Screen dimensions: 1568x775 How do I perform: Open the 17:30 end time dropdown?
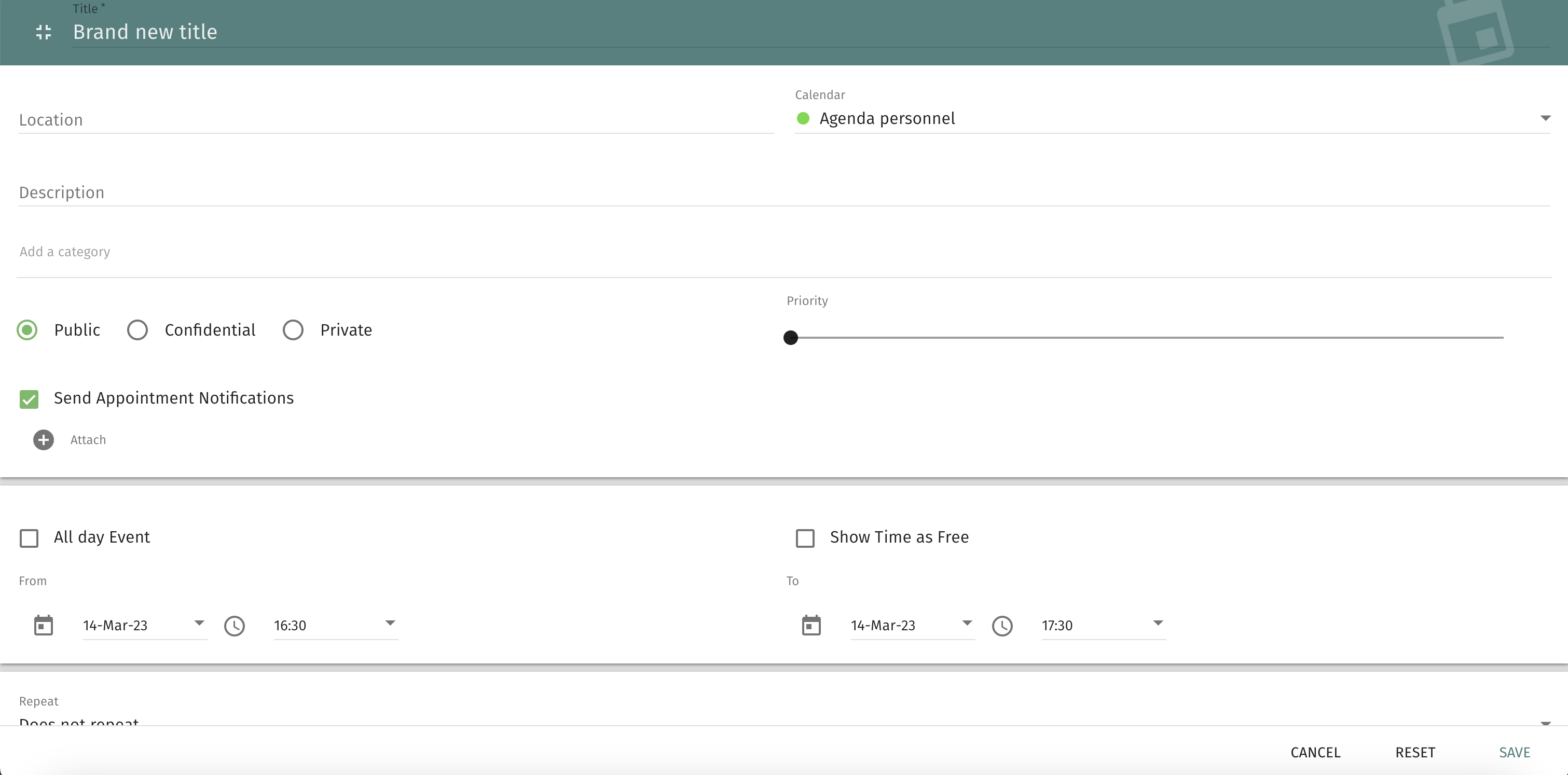point(1158,624)
